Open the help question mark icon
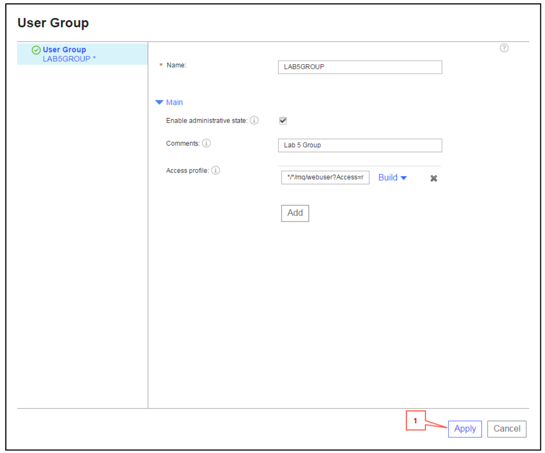The image size is (545, 453). (x=504, y=48)
